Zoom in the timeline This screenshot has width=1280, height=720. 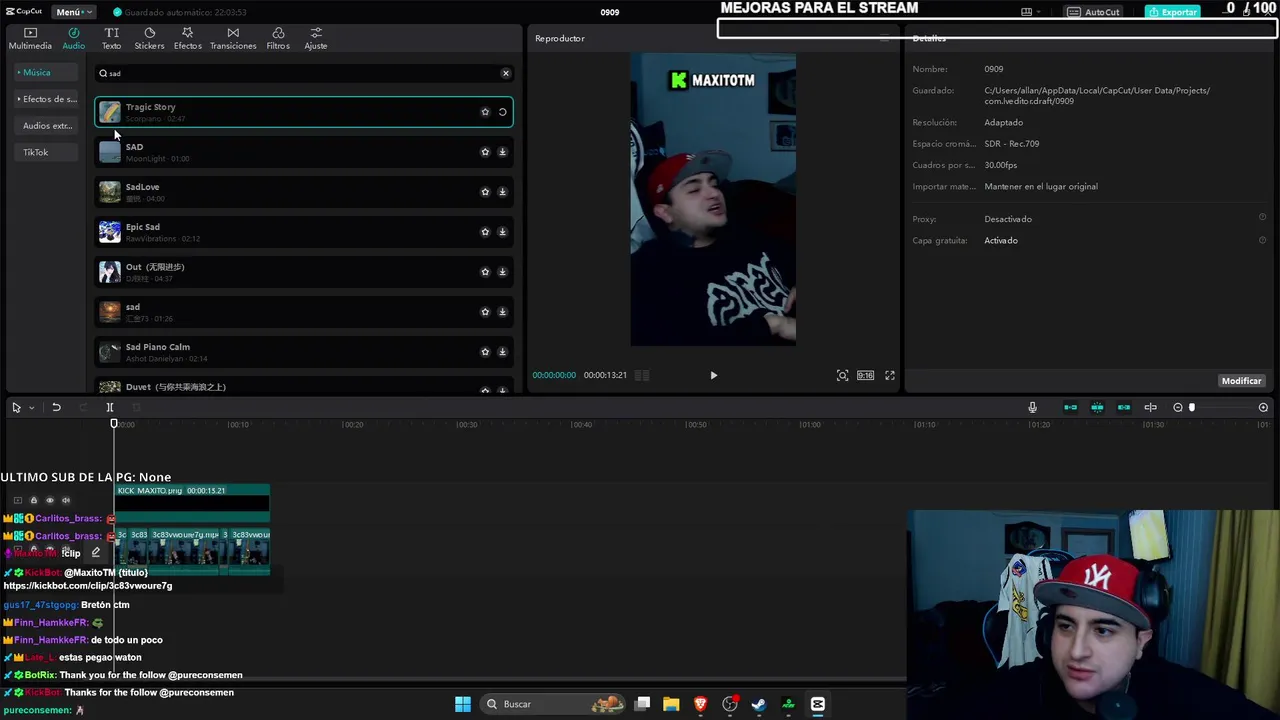coord(1263,407)
